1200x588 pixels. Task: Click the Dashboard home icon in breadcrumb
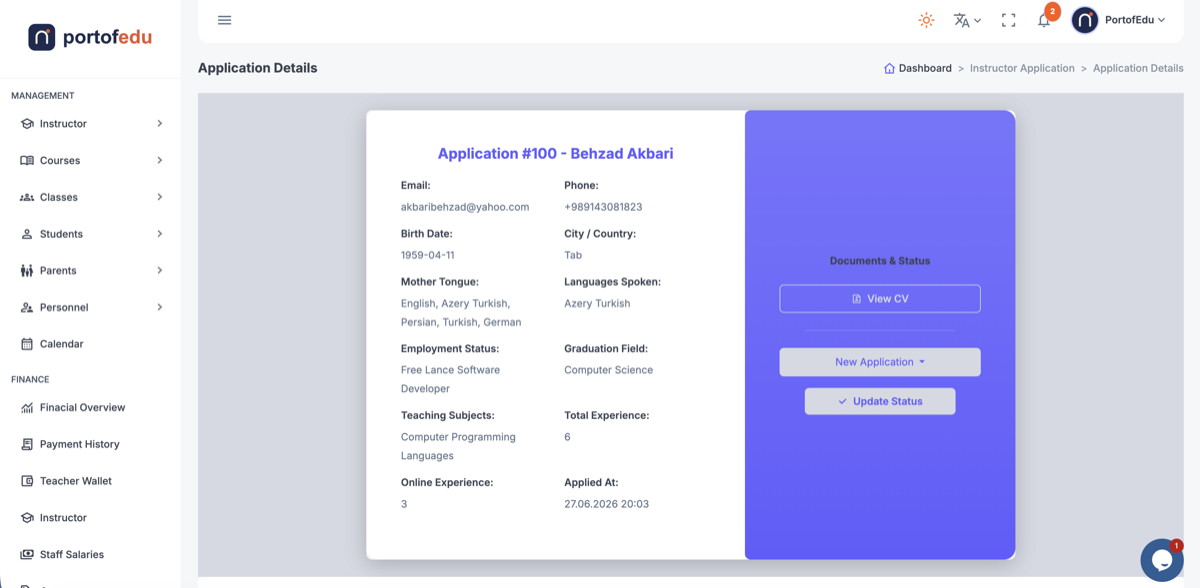coord(889,69)
